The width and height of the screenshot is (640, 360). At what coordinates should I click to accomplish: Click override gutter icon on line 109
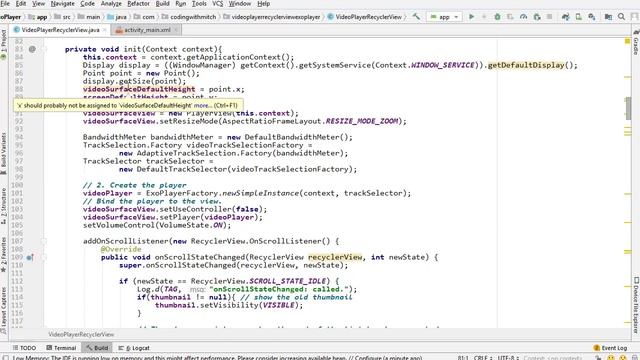[30, 257]
